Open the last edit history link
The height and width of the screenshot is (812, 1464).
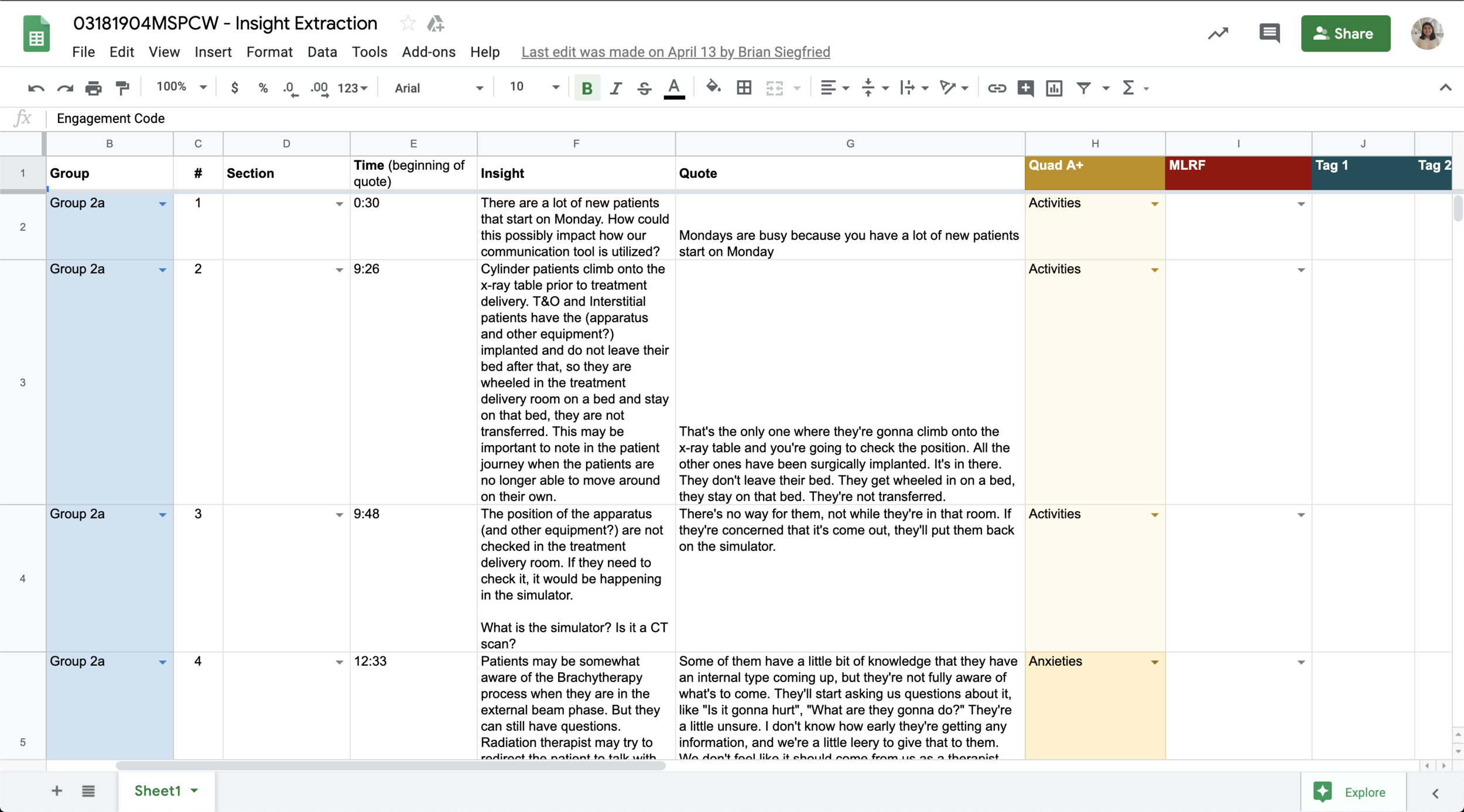pyautogui.click(x=676, y=52)
